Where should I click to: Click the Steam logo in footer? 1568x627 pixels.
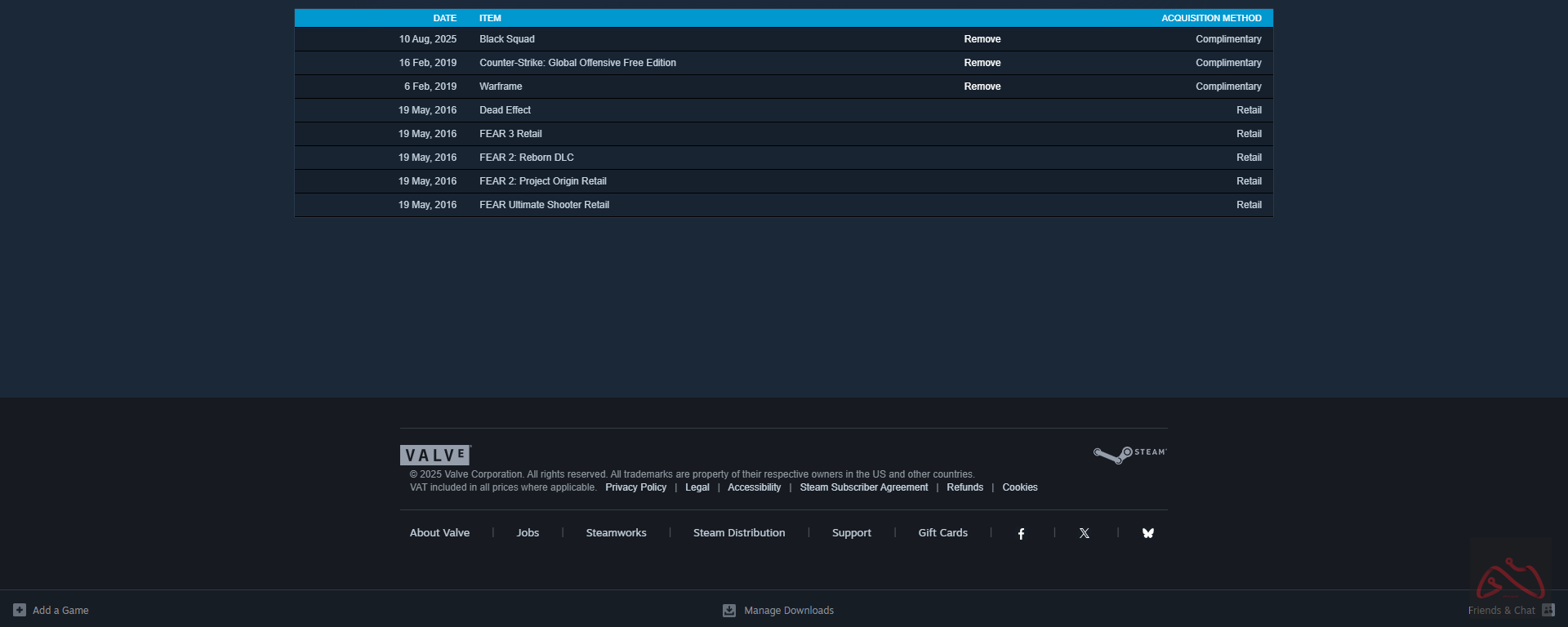1130,454
